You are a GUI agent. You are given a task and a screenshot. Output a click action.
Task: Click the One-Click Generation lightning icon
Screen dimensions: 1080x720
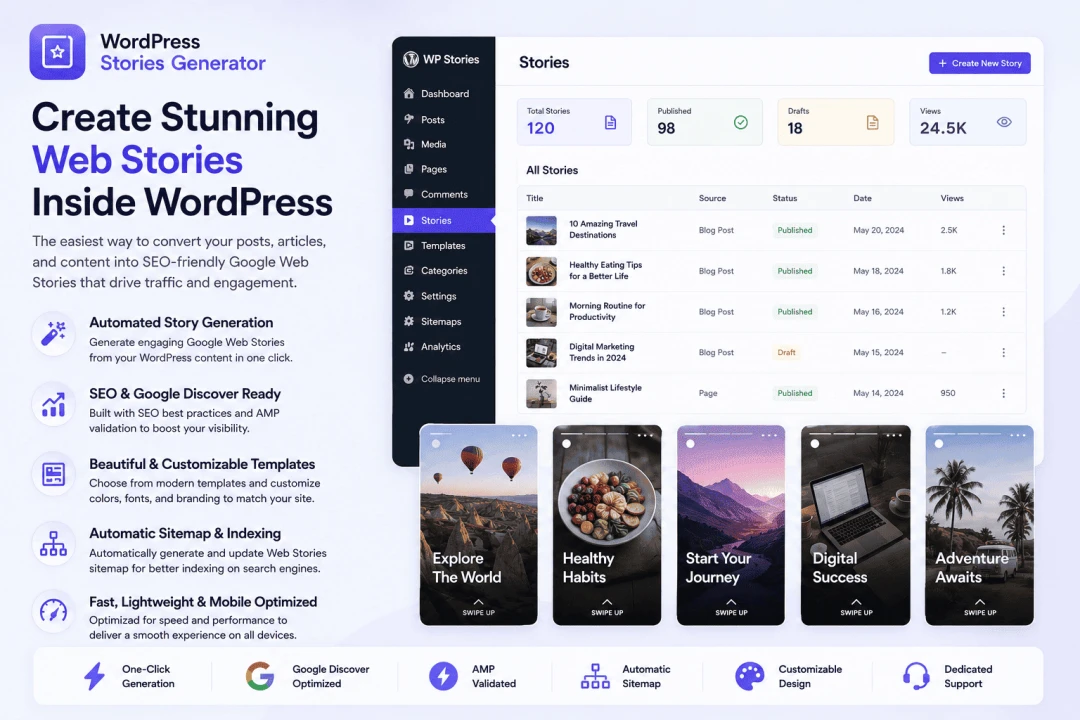(x=94, y=676)
